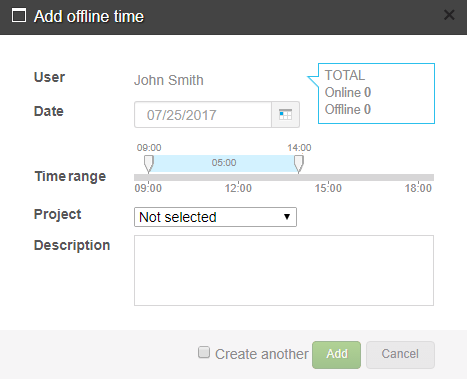This screenshot has width=467, height=379.
Task: Click inside the Description text area
Action: [x=284, y=270]
